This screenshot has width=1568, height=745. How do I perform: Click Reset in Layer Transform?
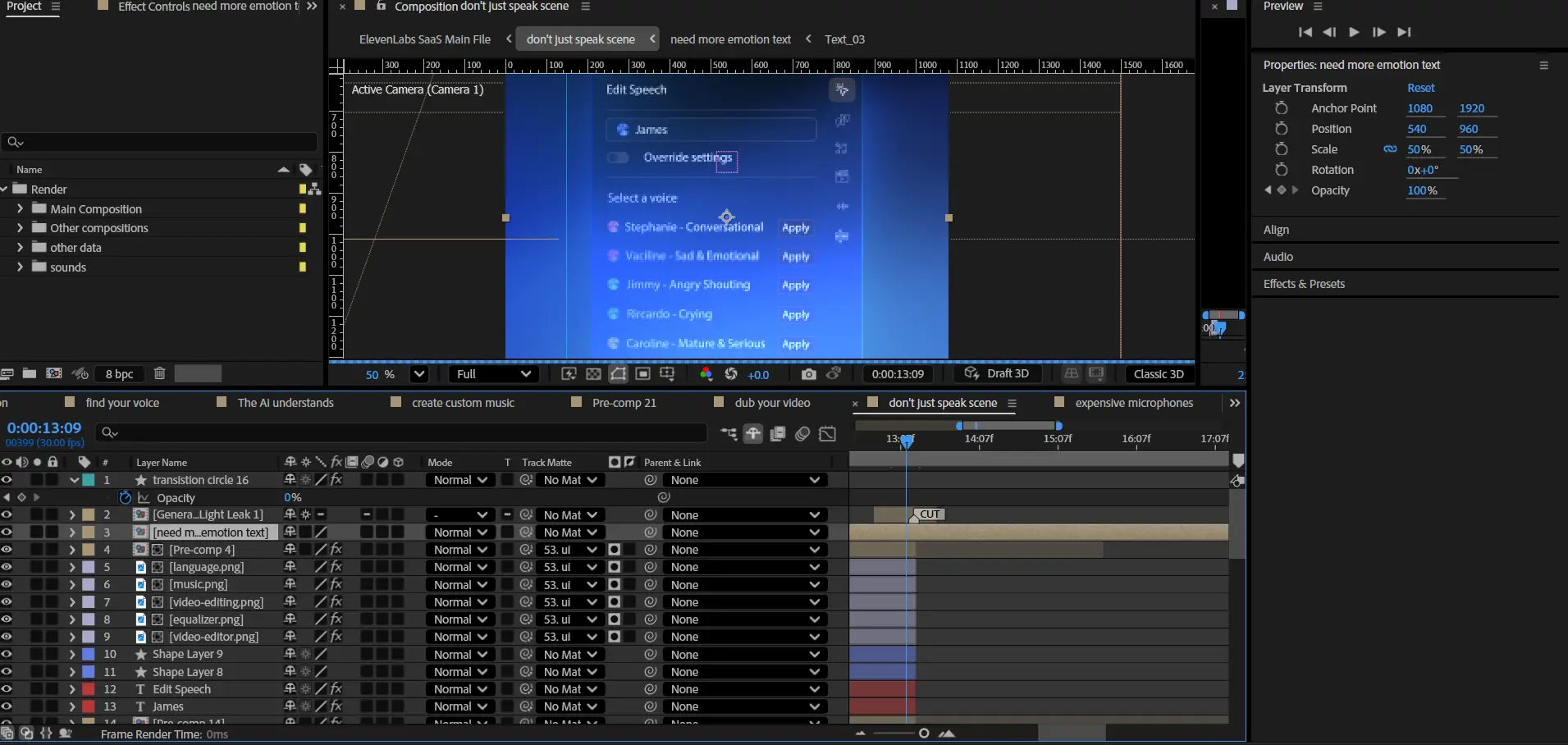tap(1420, 88)
